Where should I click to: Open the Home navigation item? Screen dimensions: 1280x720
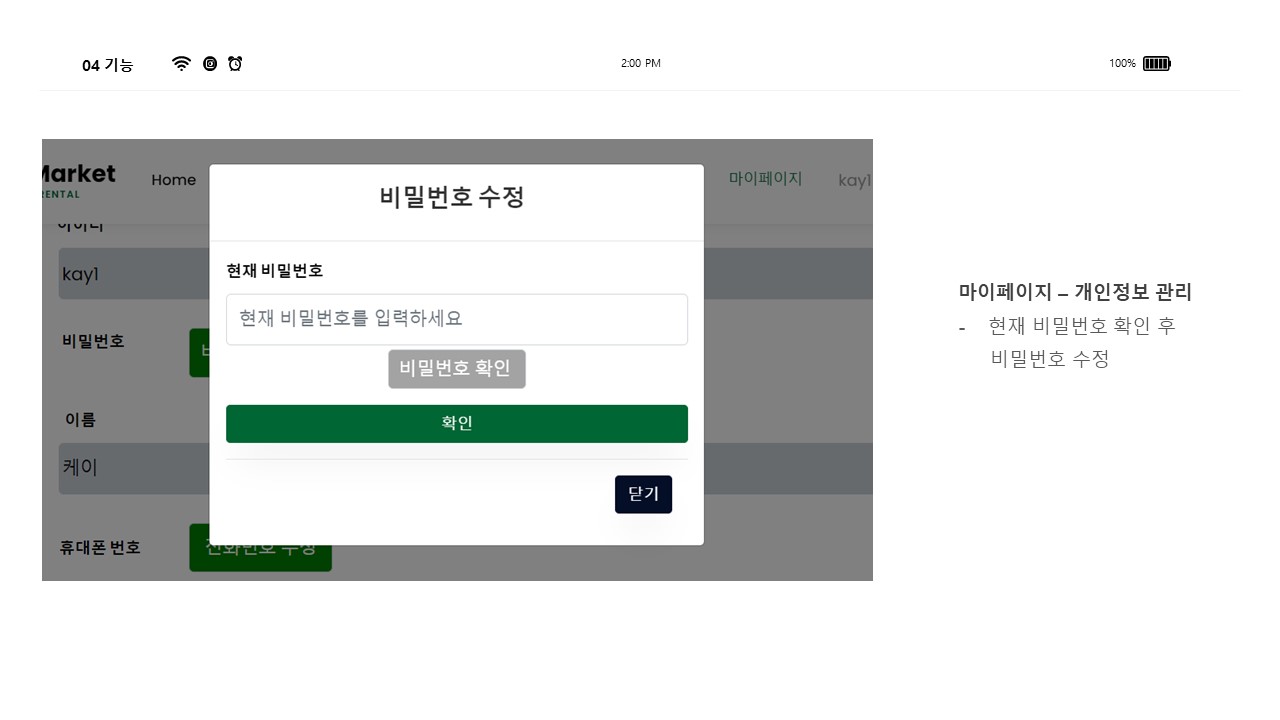coord(173,180)
